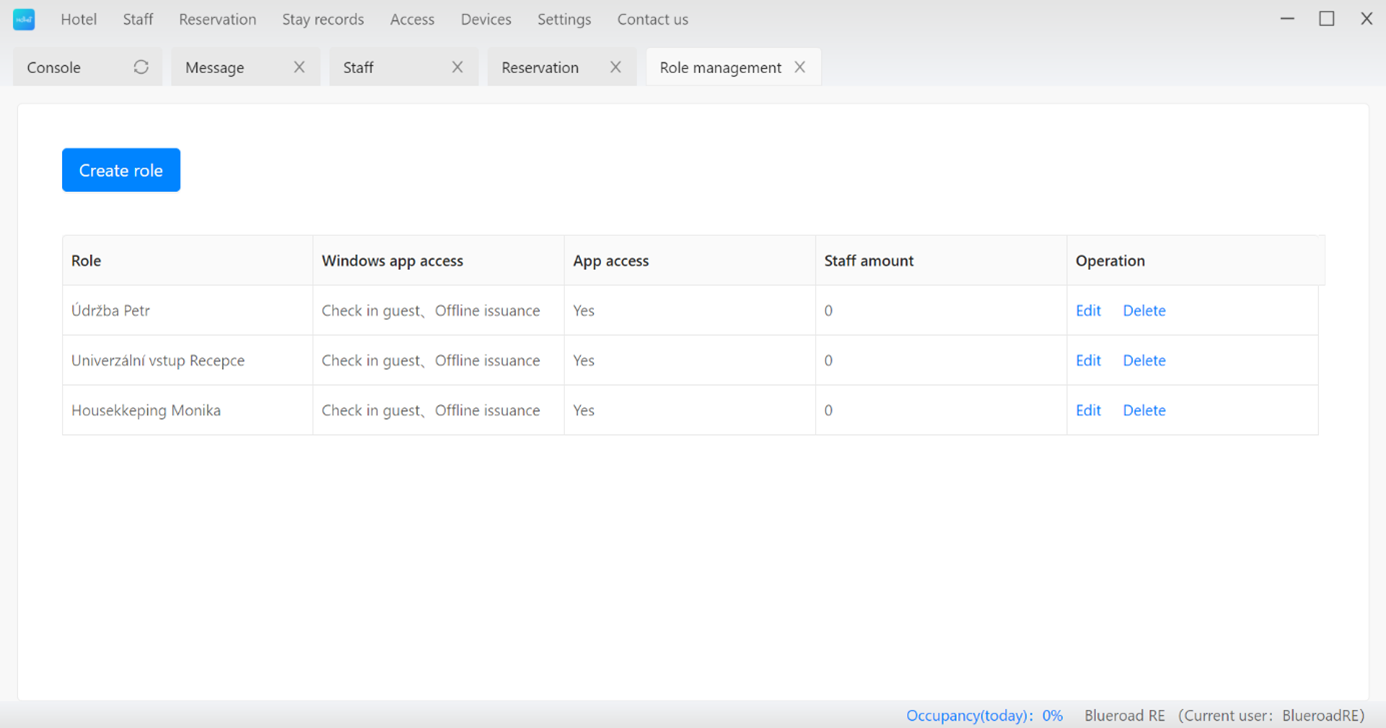The width and height of the screenshot is (1386, 728).
Task: Open the Stay records menu
Action: point(323,19)
